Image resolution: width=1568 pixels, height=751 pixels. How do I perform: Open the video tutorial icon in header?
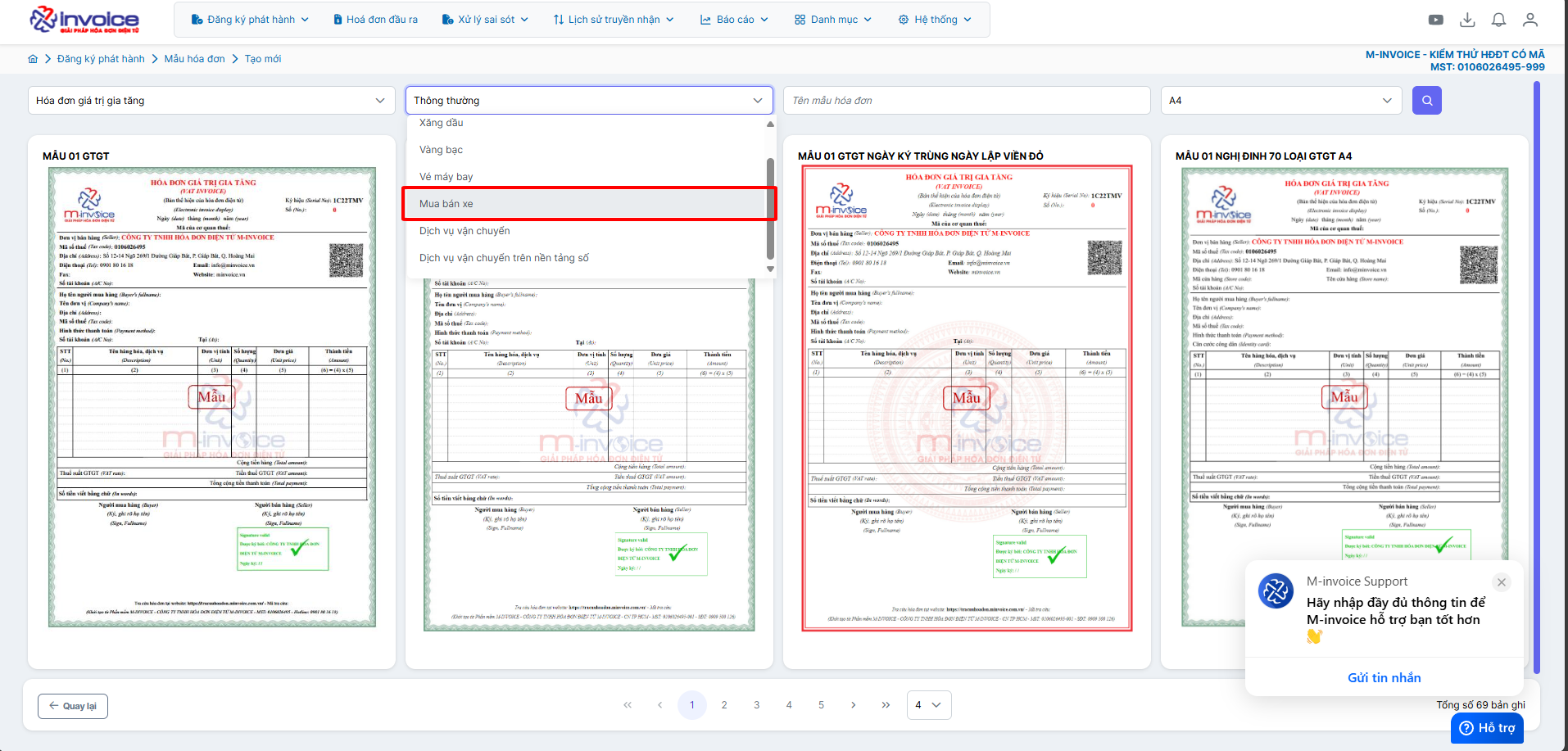point(1435,20)
